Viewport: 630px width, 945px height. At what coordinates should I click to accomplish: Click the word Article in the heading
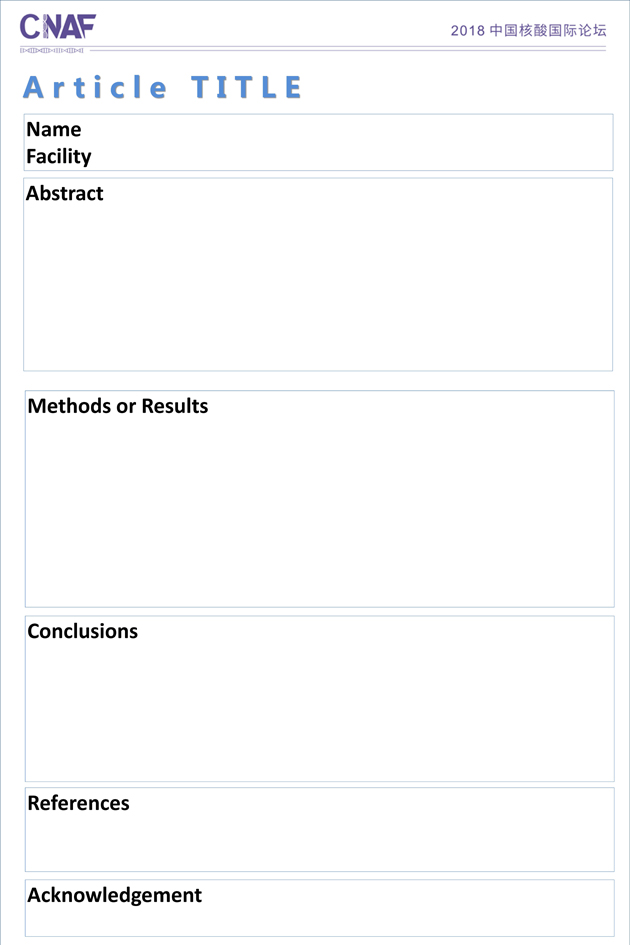(95, 87)
